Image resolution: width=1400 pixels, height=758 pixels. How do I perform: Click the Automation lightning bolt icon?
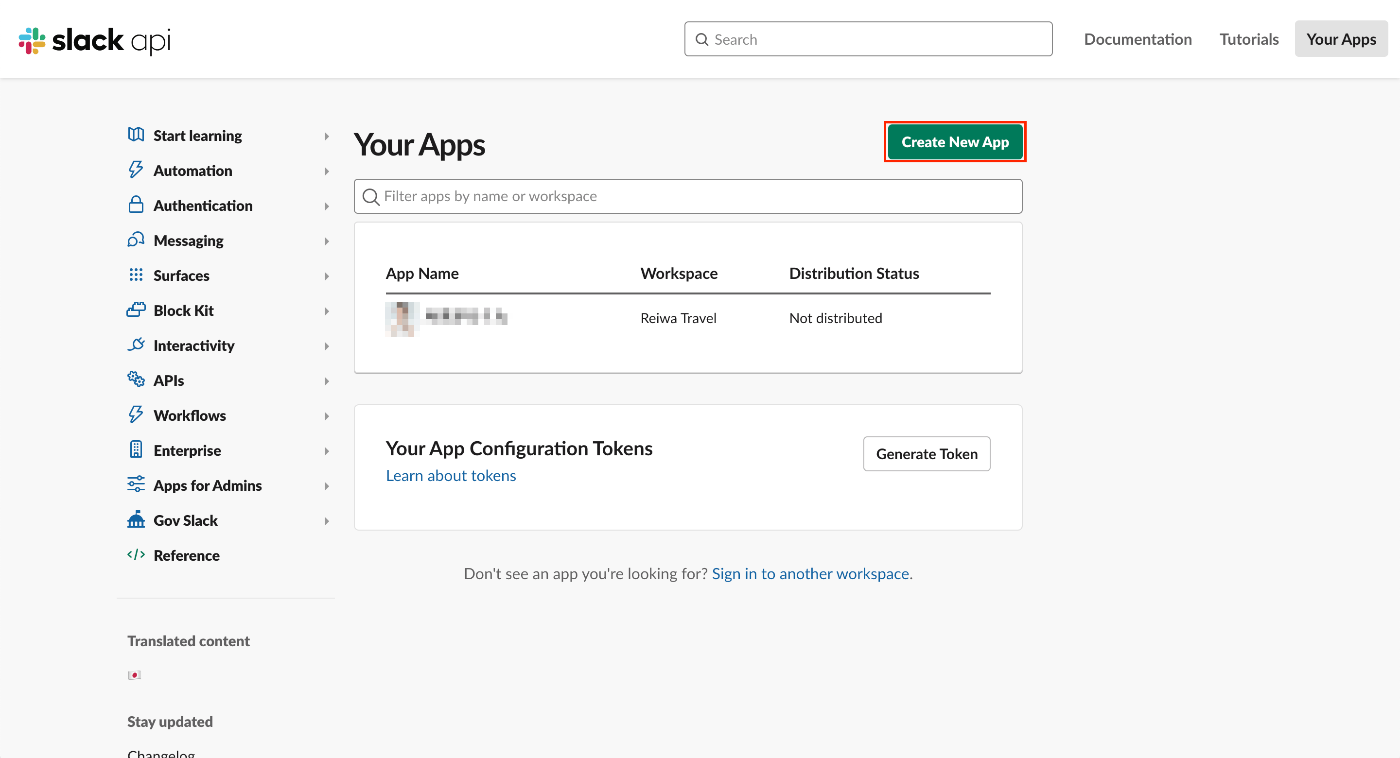[x=136, y=170]
